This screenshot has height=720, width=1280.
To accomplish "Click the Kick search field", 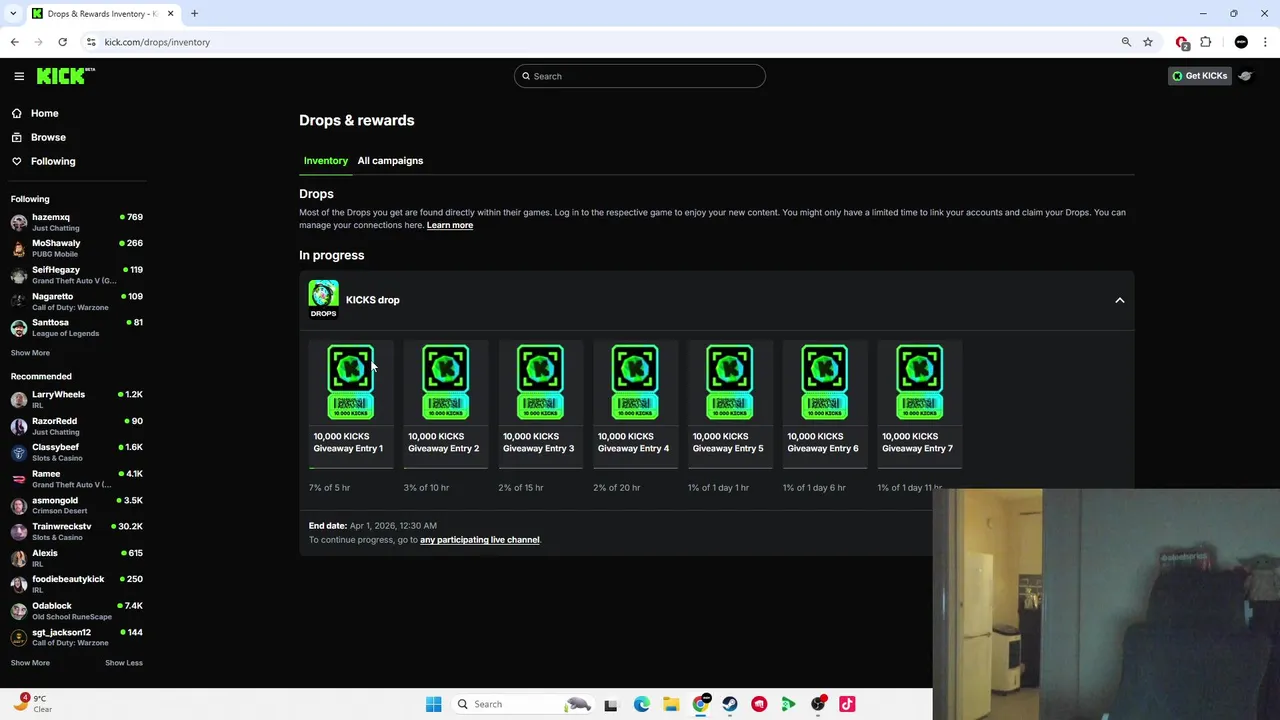I will click(x=640, y=76).
